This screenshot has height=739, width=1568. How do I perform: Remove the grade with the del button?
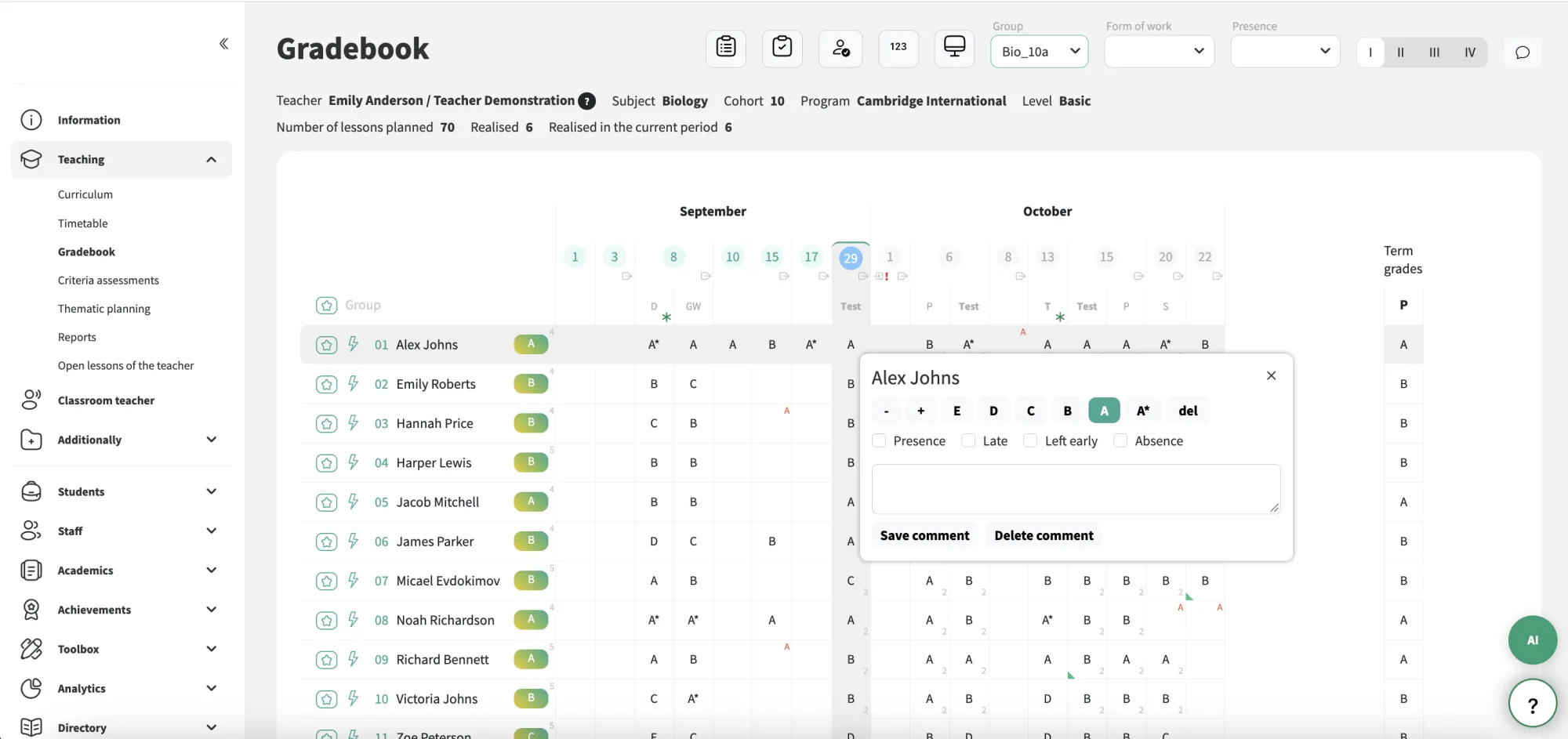tap(1188, 411)
